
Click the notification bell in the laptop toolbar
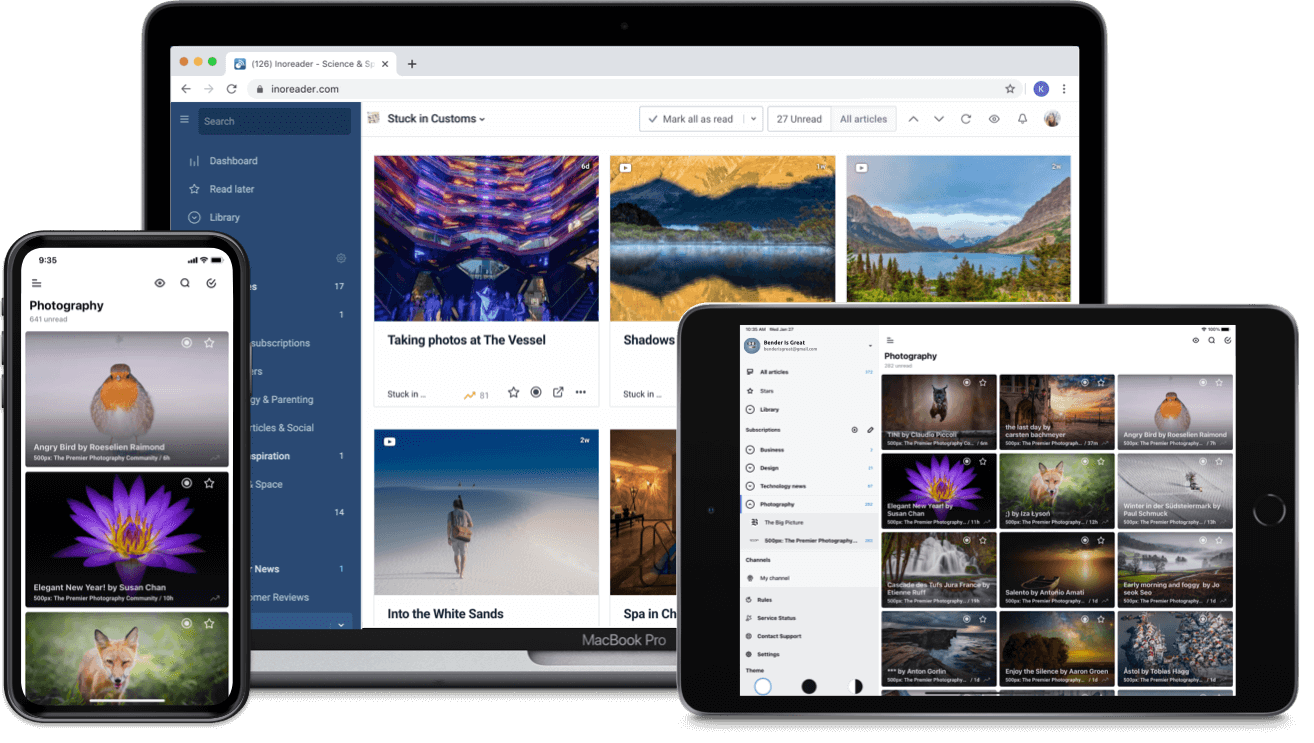1022,119
